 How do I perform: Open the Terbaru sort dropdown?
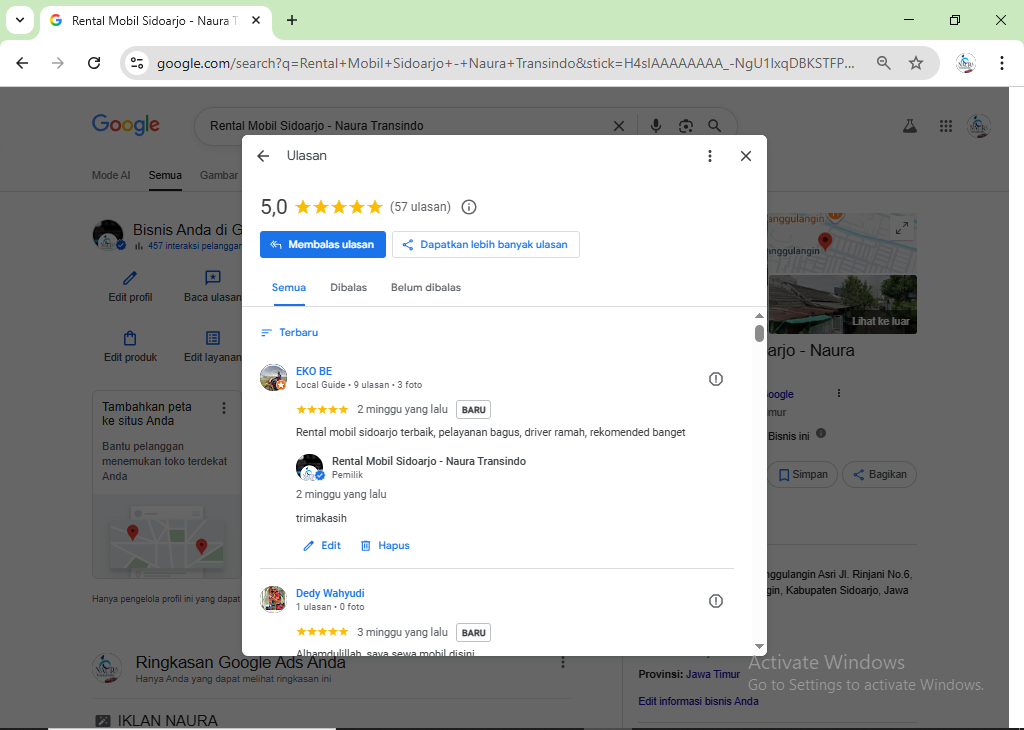coord(289,331)
